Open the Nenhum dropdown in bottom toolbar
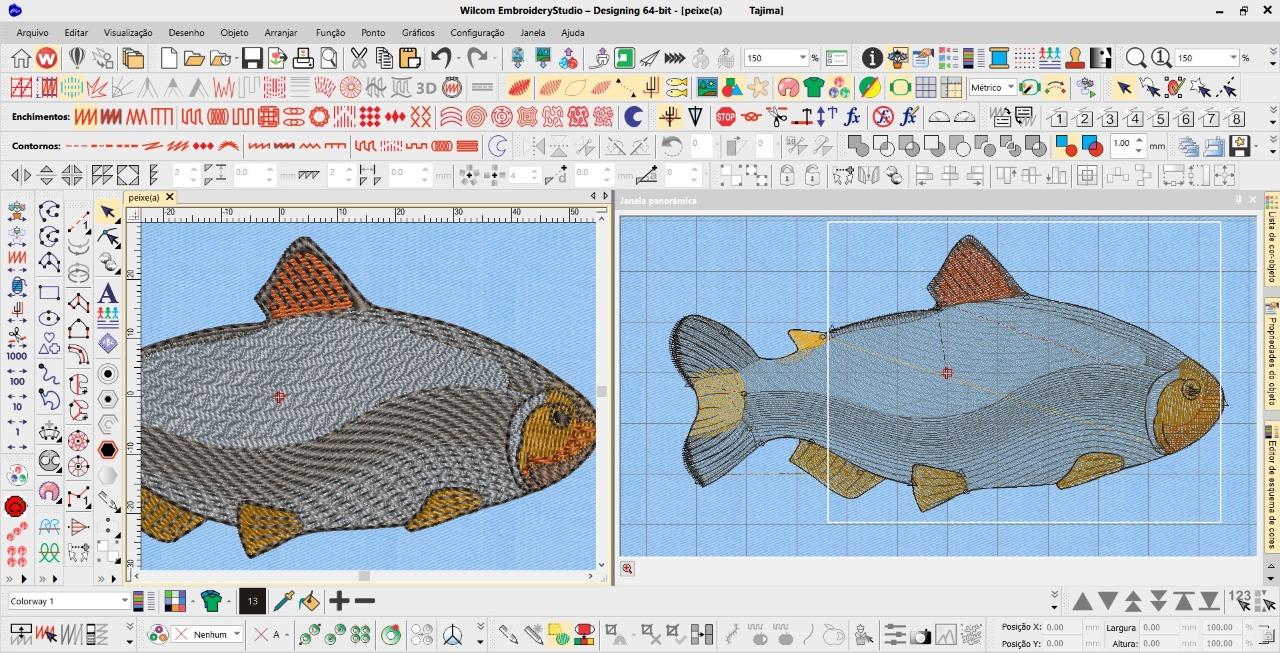This screenshot has width=1280, height=653. (236, 634)
